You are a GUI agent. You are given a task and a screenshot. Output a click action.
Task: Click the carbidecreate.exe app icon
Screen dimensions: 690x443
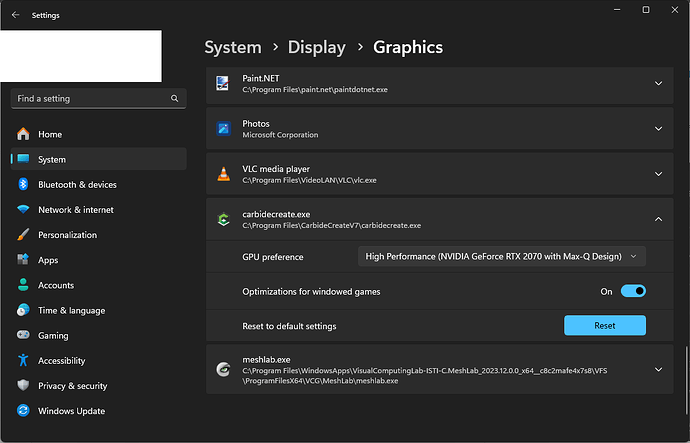coord(224,219)
